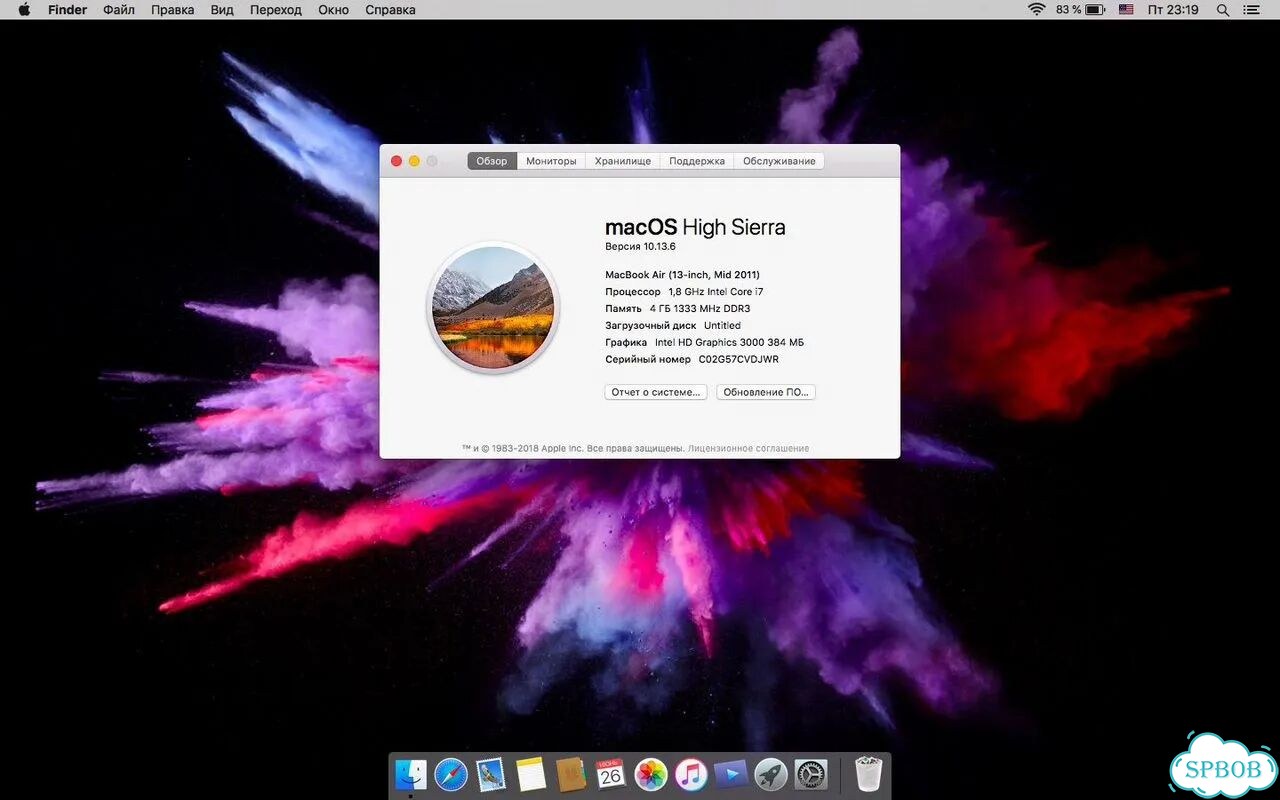Viewport: 1280px width, 800px height.
Task: Minimize the About This Mac window
Action: [x=414, y=161]
